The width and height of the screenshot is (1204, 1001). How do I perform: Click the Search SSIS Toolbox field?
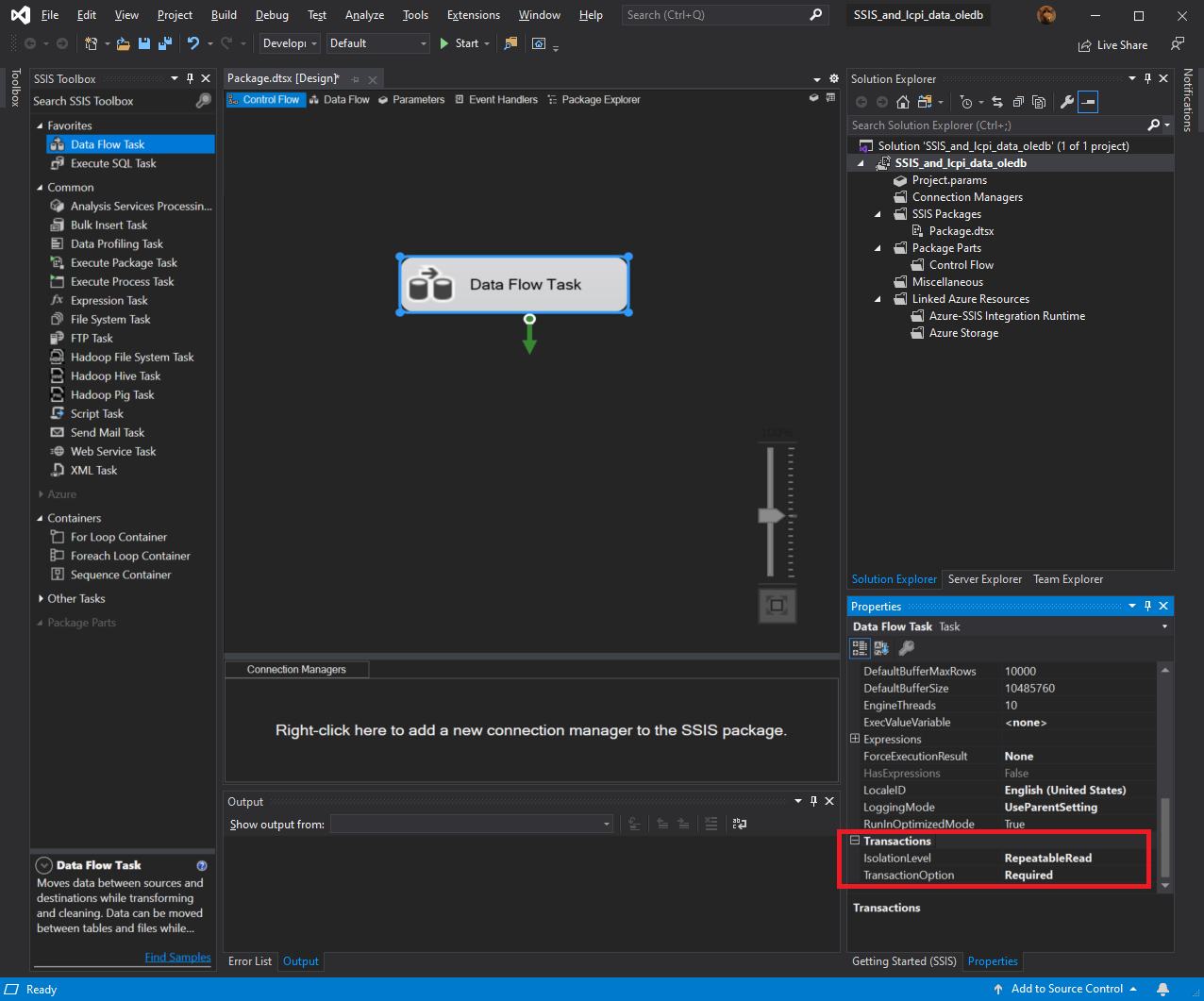[x=113, y=101]
